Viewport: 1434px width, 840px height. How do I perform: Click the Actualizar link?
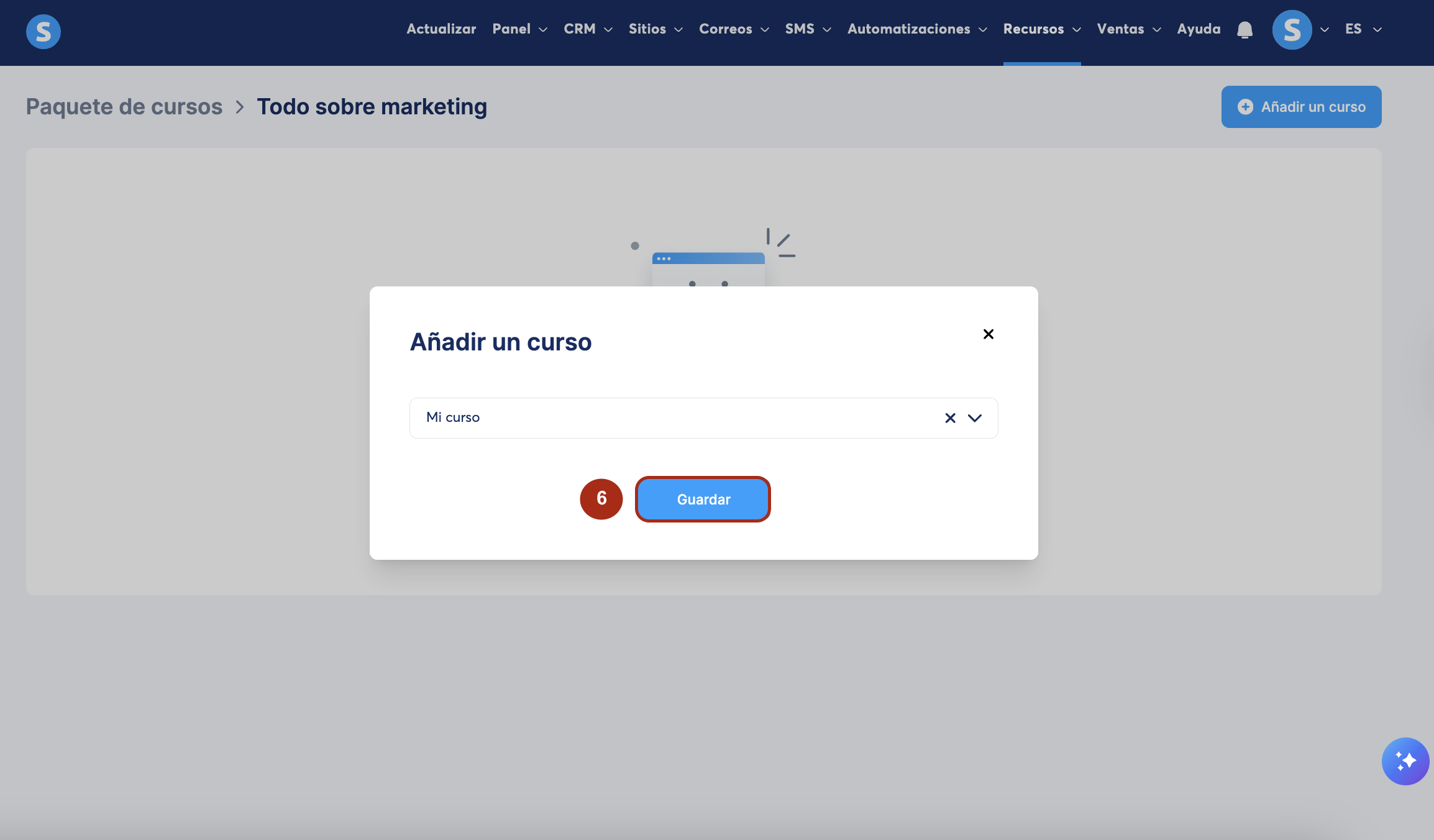tap(441, 29)
